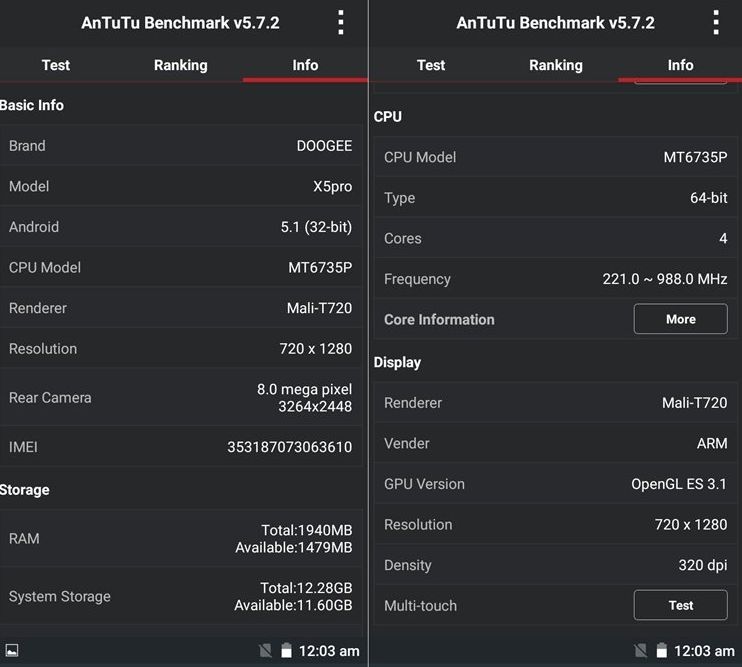The width and height of the screenshot is (742, 667).
Task: Select the Rear Camera row
Action: pos(181,397)
